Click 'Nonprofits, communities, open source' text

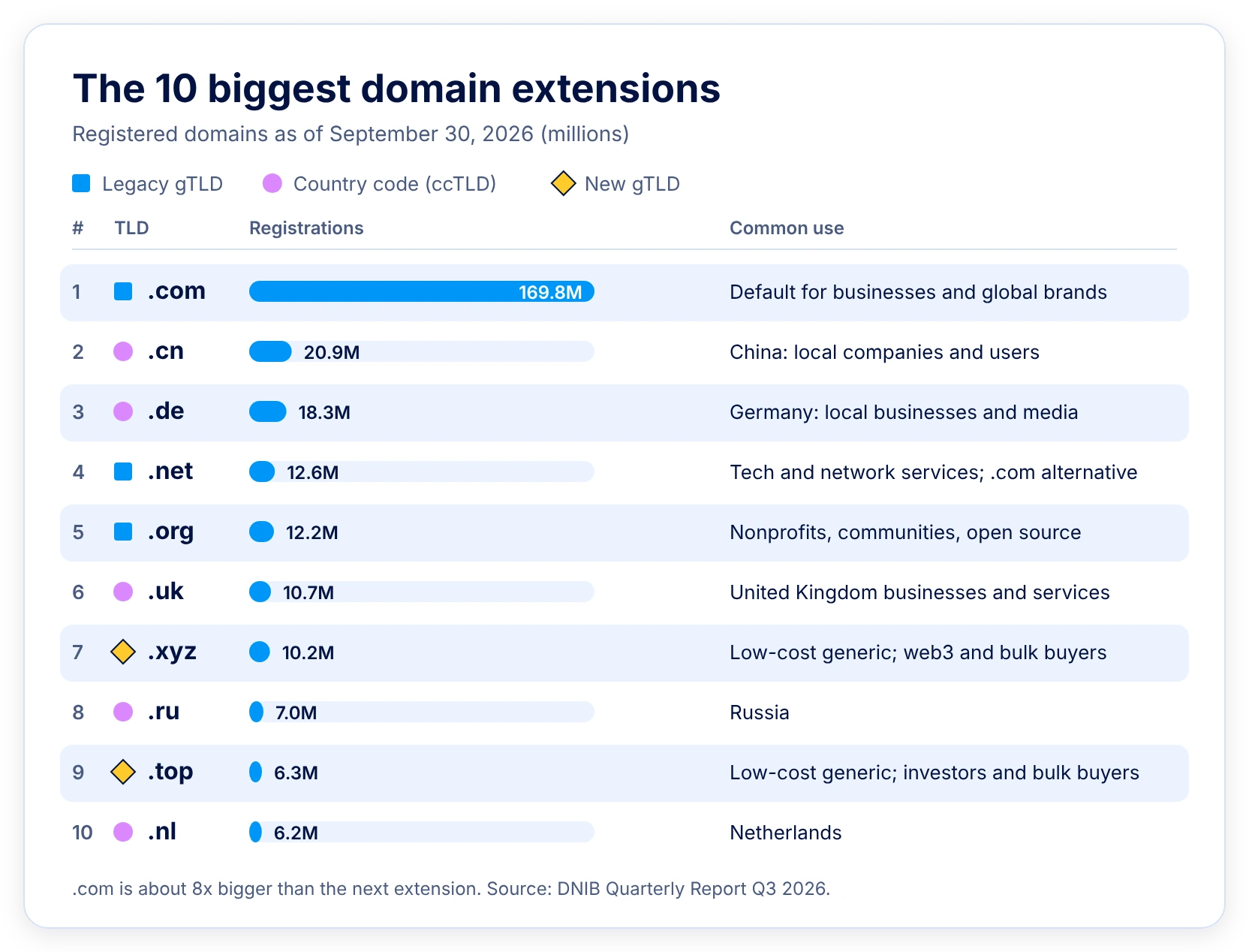click(905, 532)
